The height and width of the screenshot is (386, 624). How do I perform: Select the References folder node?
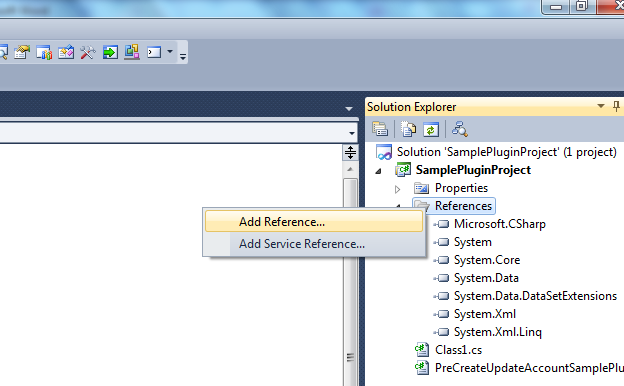(463, 206)
